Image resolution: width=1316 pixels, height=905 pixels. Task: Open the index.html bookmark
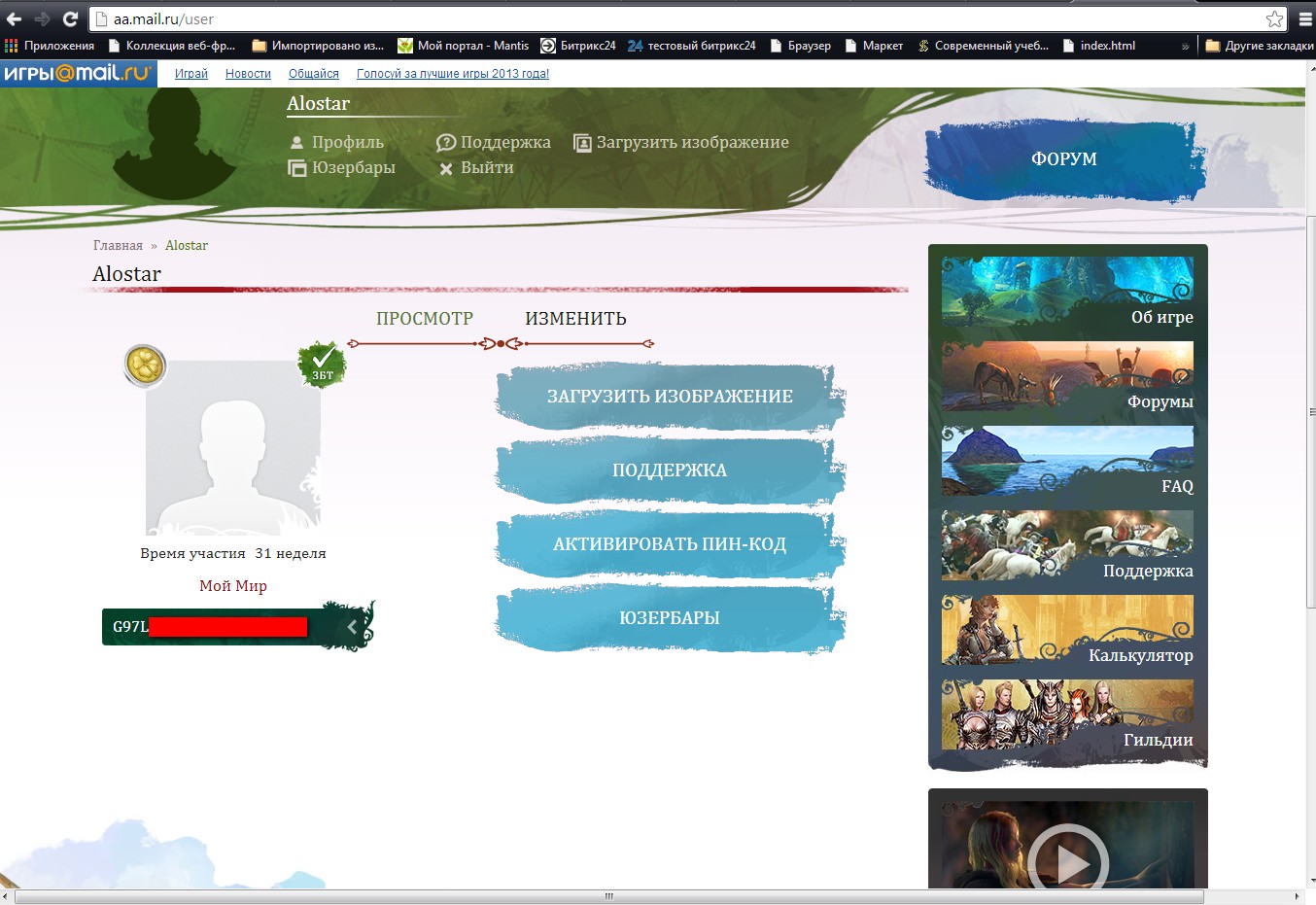pos(1099,46)
